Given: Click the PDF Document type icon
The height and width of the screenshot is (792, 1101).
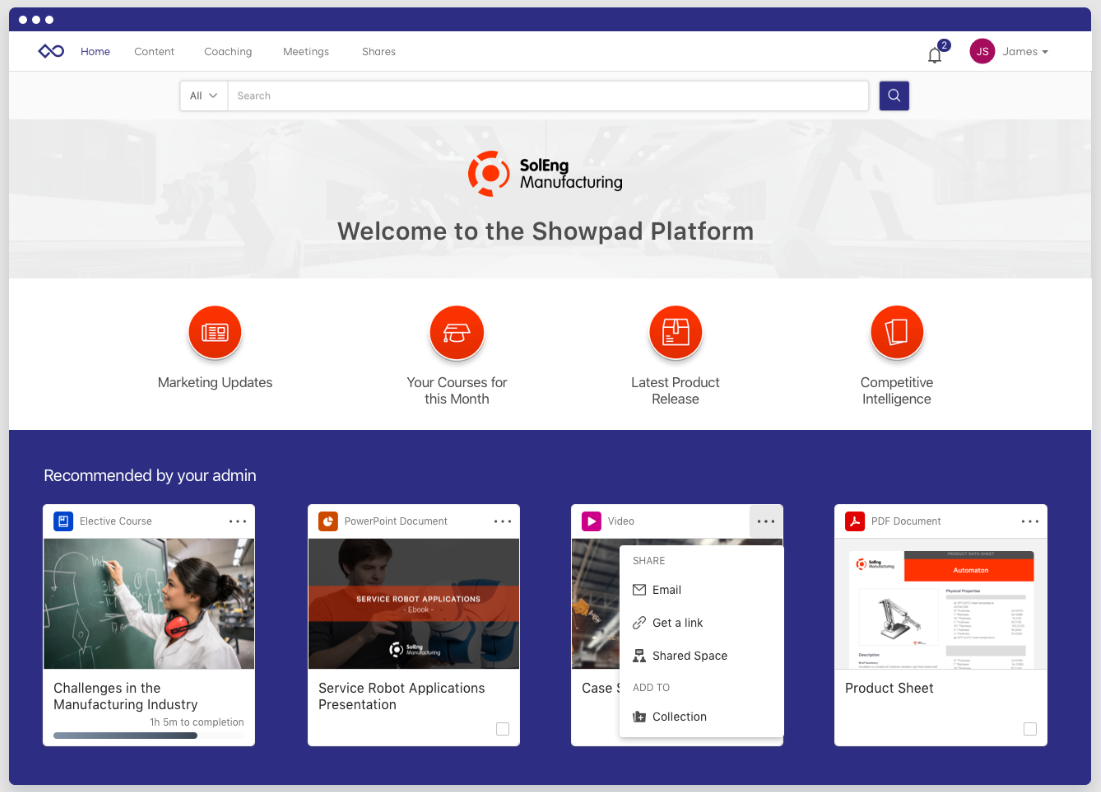Looking at the screenshot, I should tap(855, 521).
